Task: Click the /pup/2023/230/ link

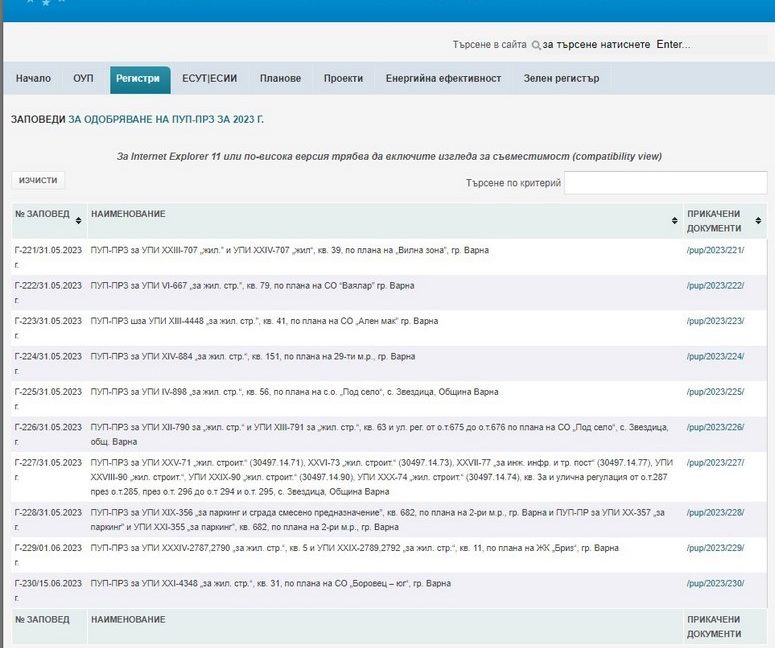Action: click(x=715, y=583)
